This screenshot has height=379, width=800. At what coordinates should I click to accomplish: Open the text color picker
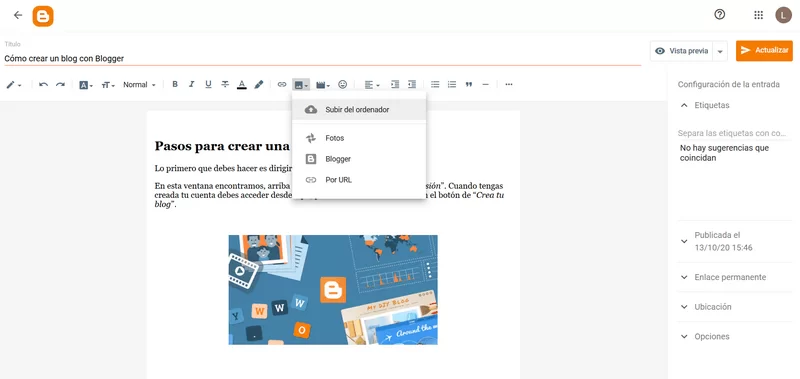click(x=242, y=85)
